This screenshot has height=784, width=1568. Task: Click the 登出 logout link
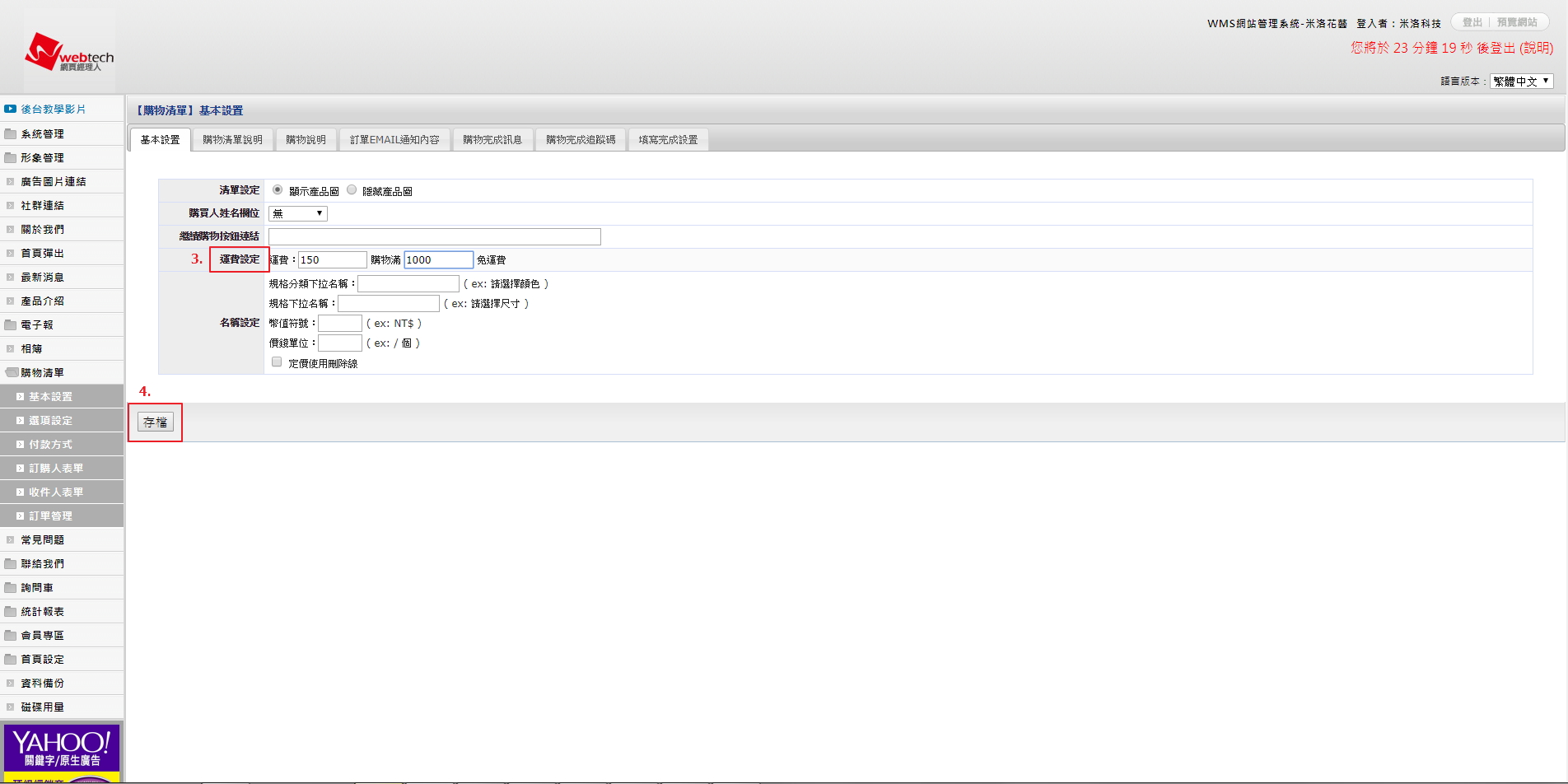1472,22
